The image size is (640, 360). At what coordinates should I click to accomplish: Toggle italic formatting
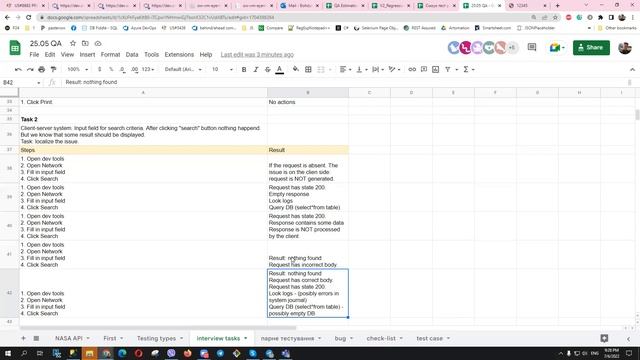[256, 69]
